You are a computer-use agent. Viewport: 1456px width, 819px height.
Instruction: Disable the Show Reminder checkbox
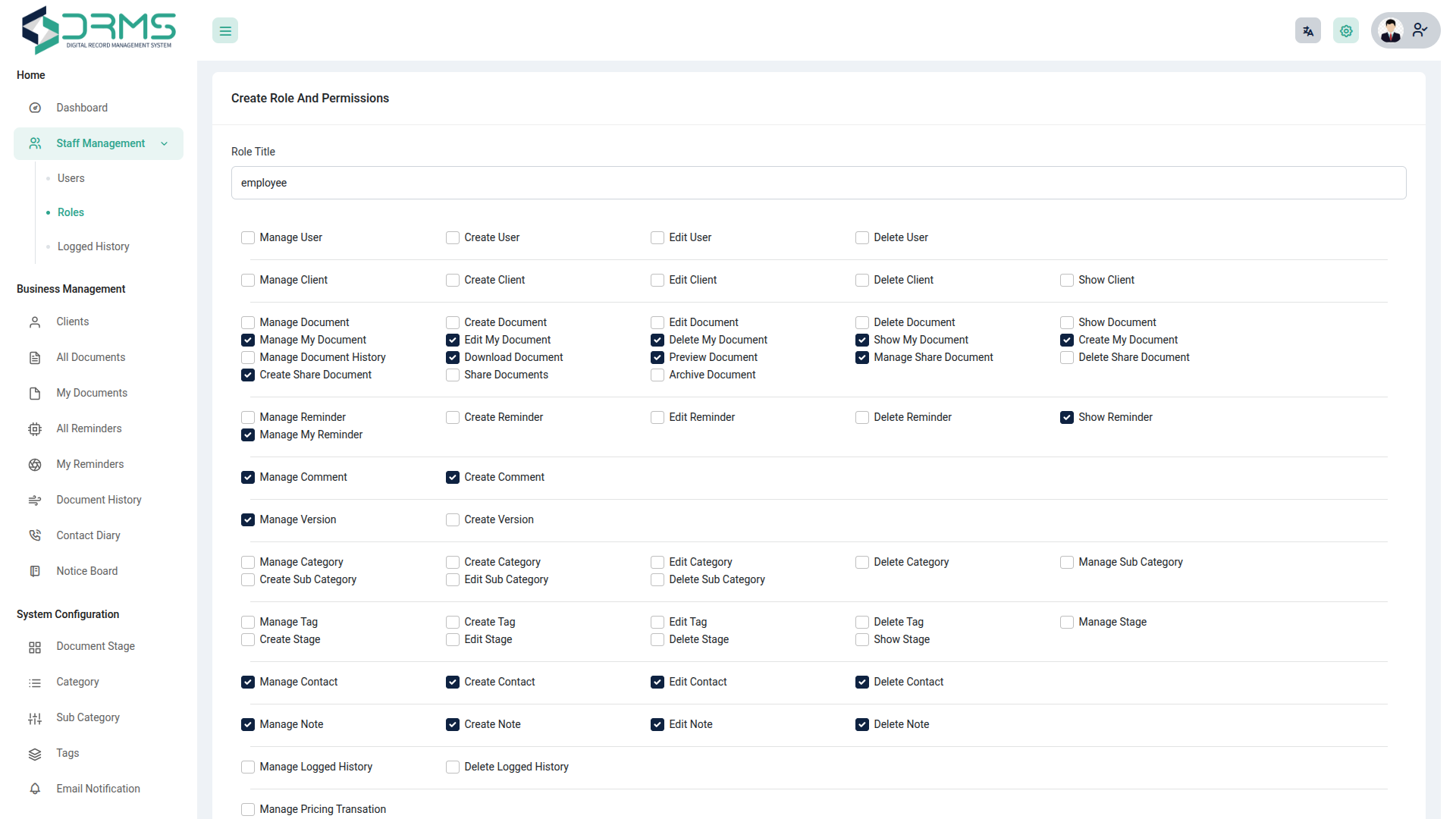[x=1067, y=418]
